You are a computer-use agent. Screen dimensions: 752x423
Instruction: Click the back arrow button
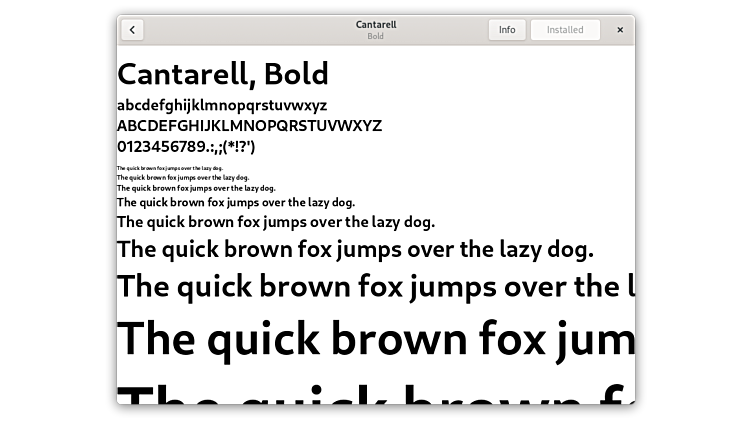pos(132,30)
